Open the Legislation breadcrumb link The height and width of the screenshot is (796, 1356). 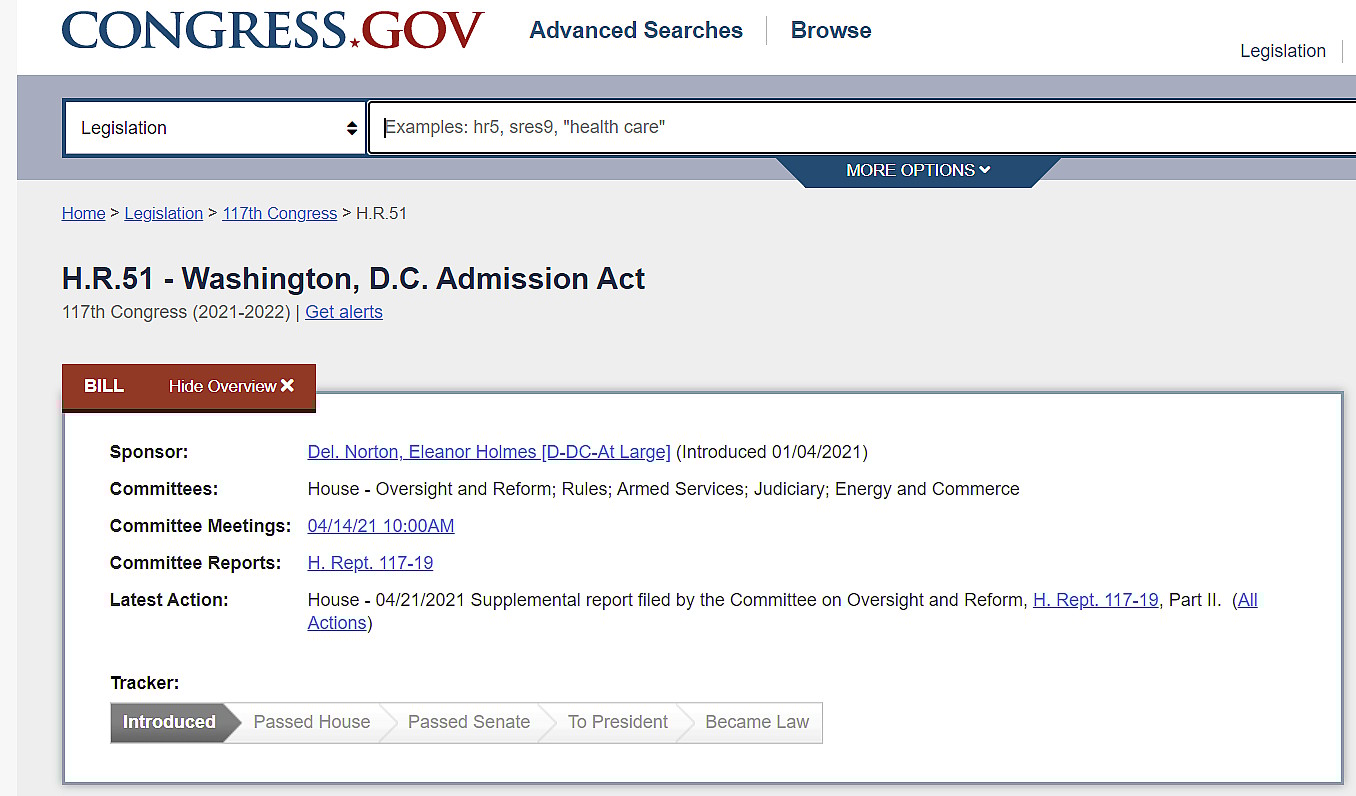tap(163, 213)
